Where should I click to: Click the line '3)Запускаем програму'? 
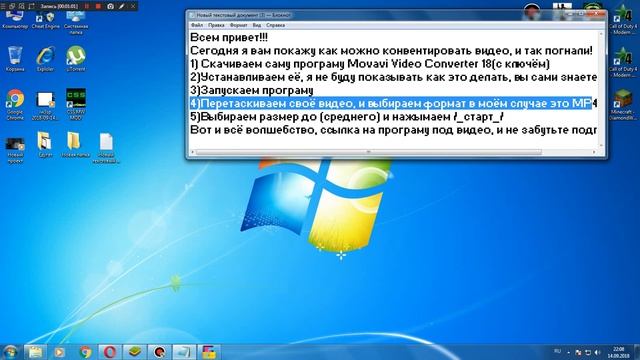(252, 90)
